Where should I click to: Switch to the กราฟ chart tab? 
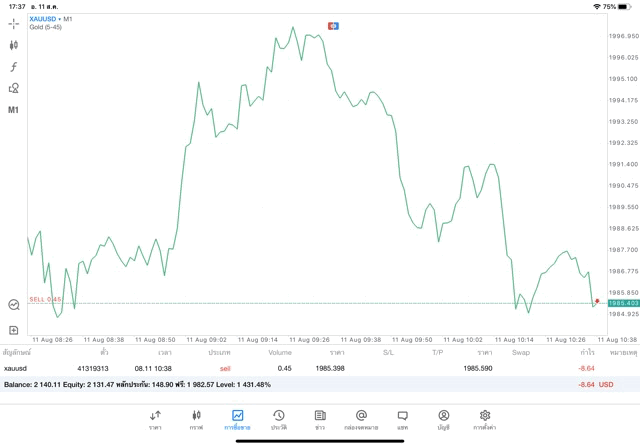(x=197, y=419)
